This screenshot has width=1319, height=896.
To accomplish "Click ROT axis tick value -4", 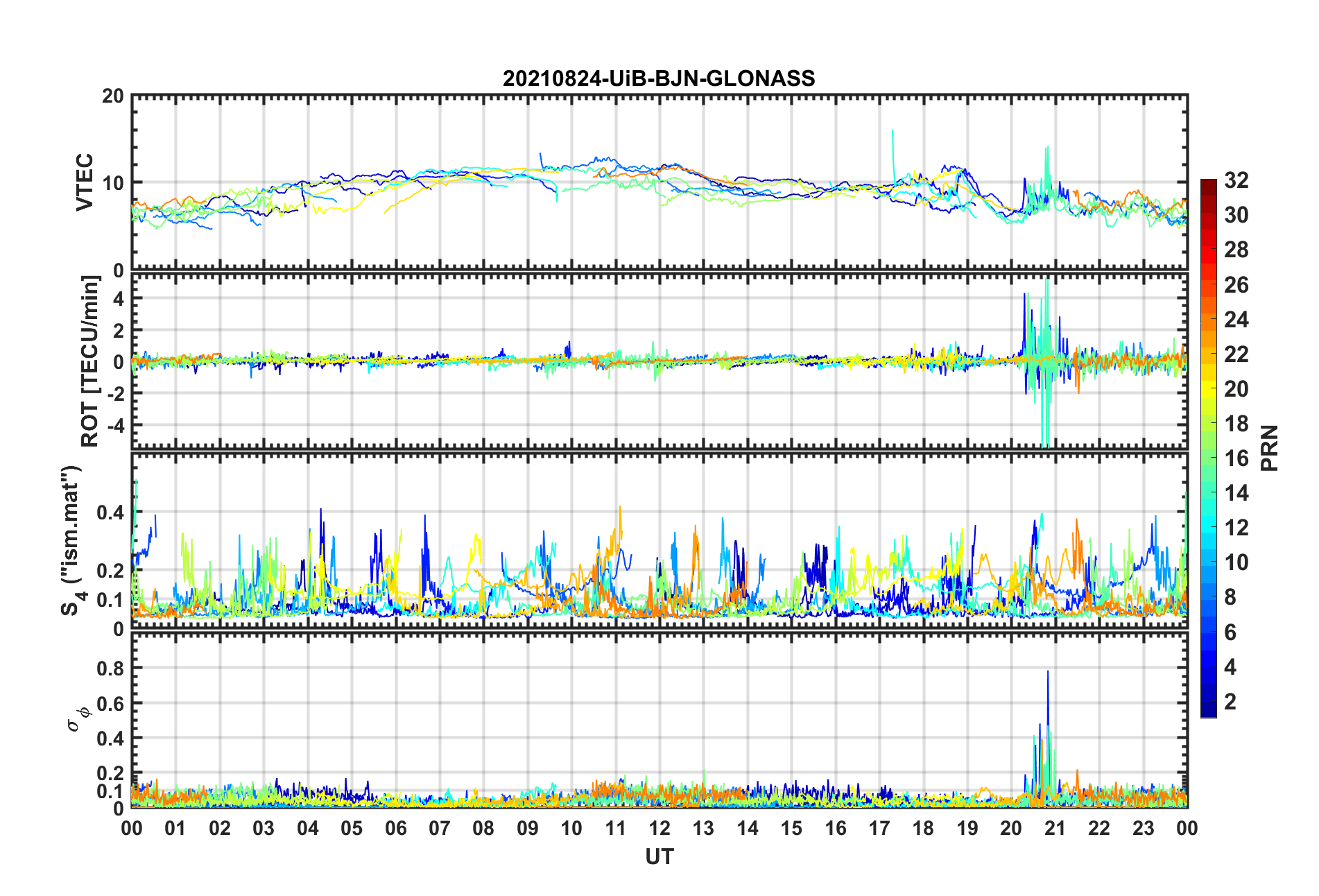I will [116, 424].
